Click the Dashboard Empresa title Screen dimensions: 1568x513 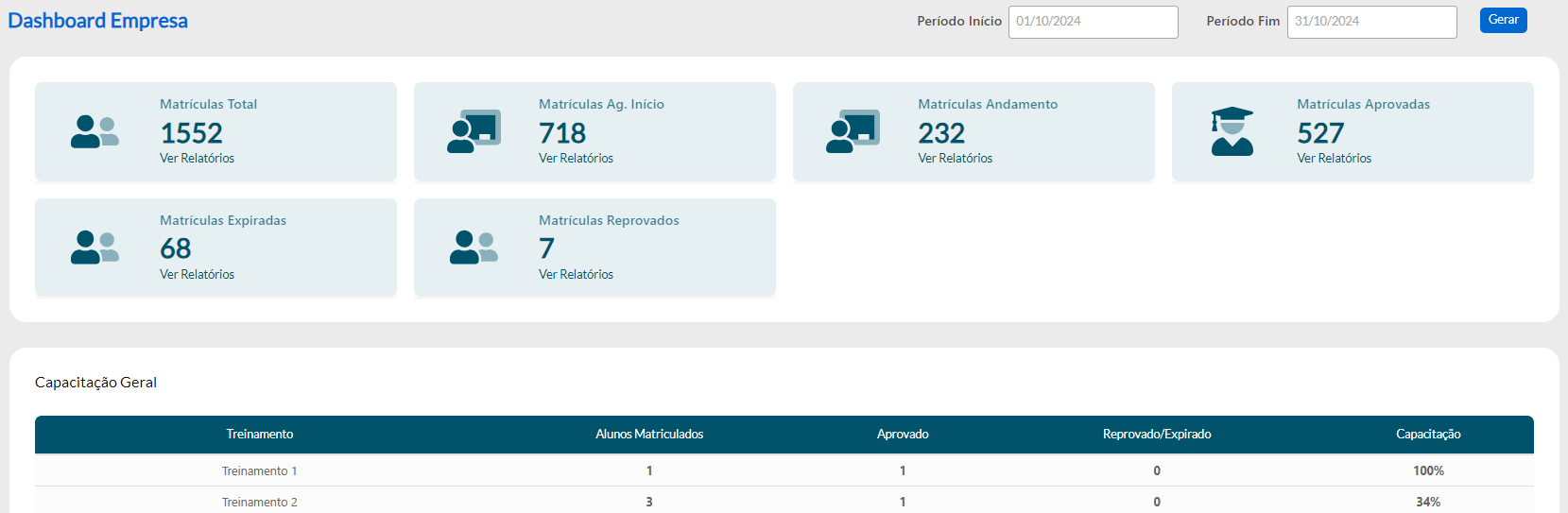tap(97, 21)
